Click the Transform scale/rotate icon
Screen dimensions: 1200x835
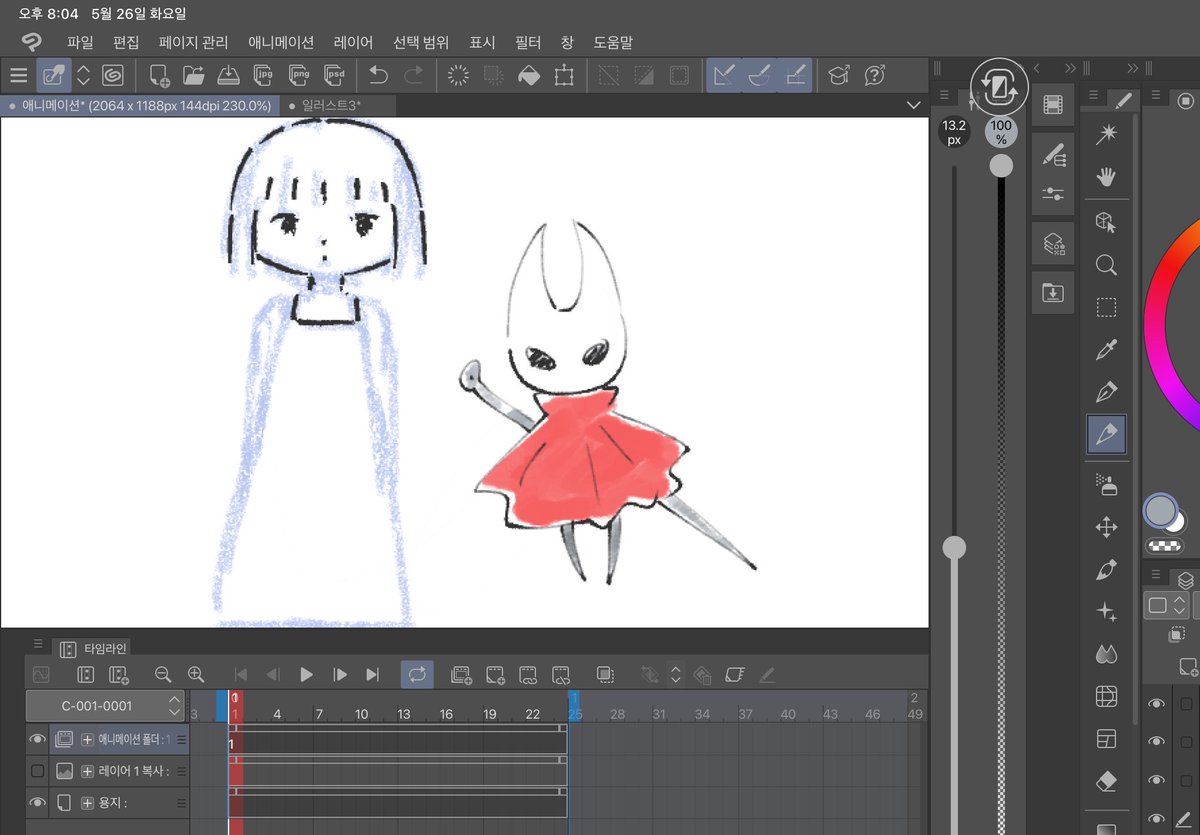(x=564, y=75)
